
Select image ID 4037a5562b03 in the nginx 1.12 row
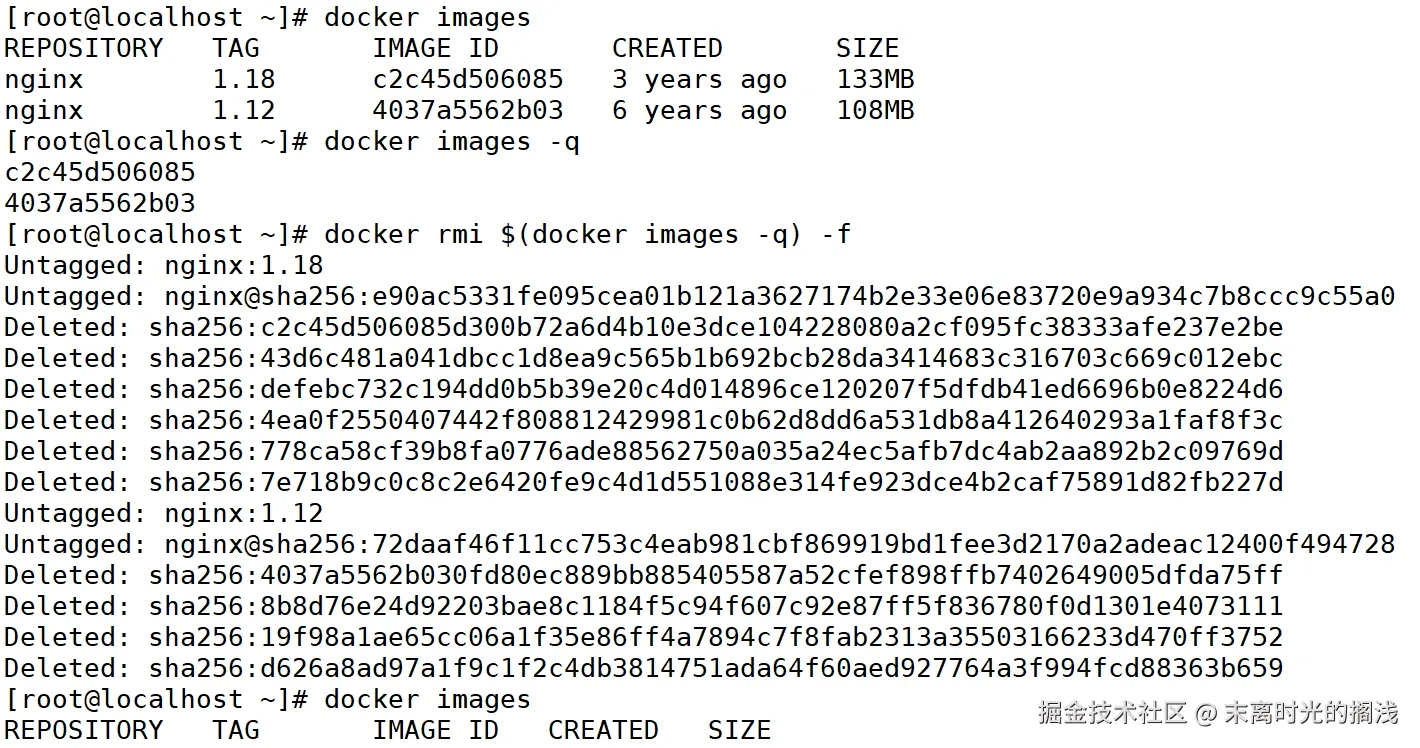(x=468, y=111)
